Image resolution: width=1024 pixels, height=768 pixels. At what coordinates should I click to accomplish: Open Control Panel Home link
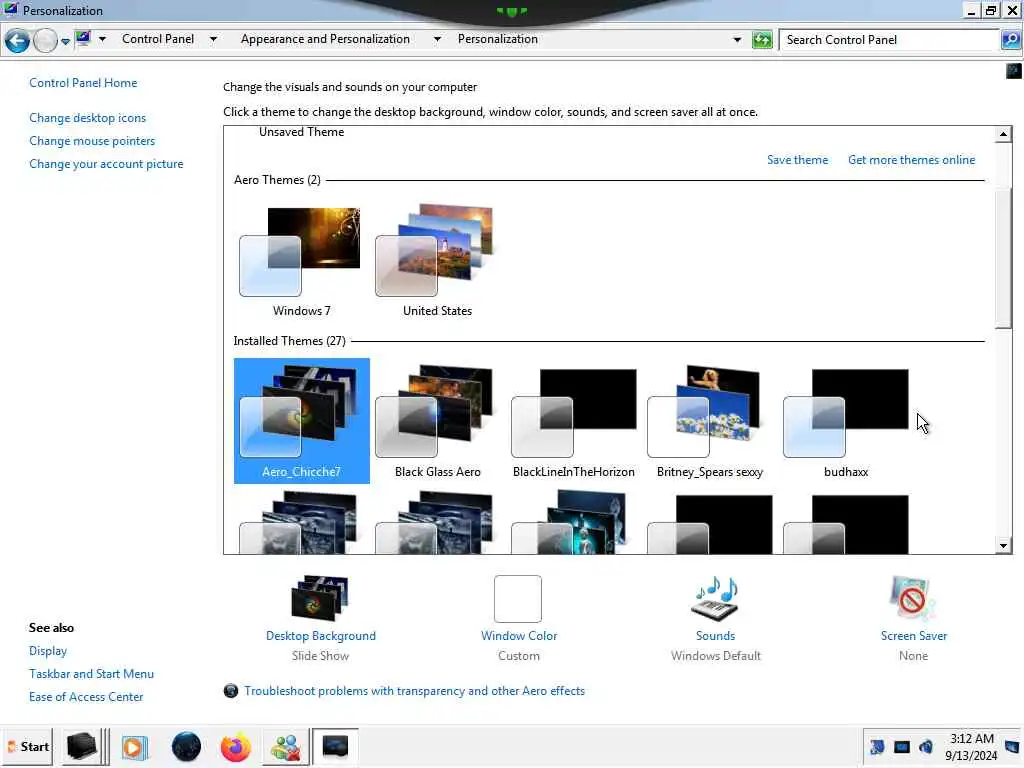(83, 83)
